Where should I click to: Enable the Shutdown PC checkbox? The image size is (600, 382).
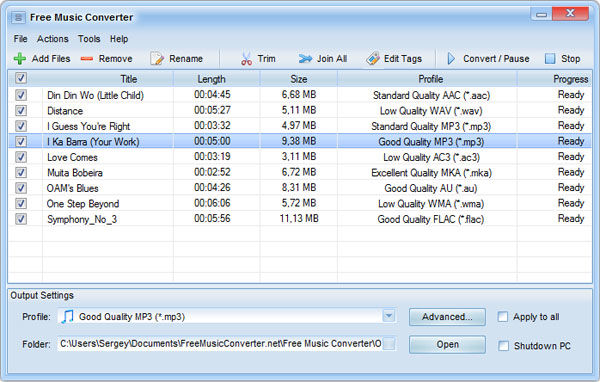point(504,346)
